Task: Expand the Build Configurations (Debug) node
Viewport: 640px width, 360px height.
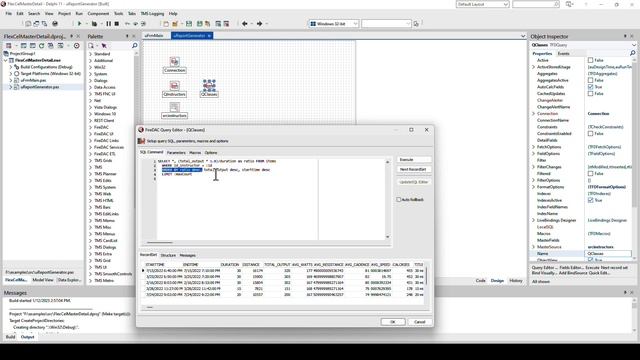Action: (11, 67)
